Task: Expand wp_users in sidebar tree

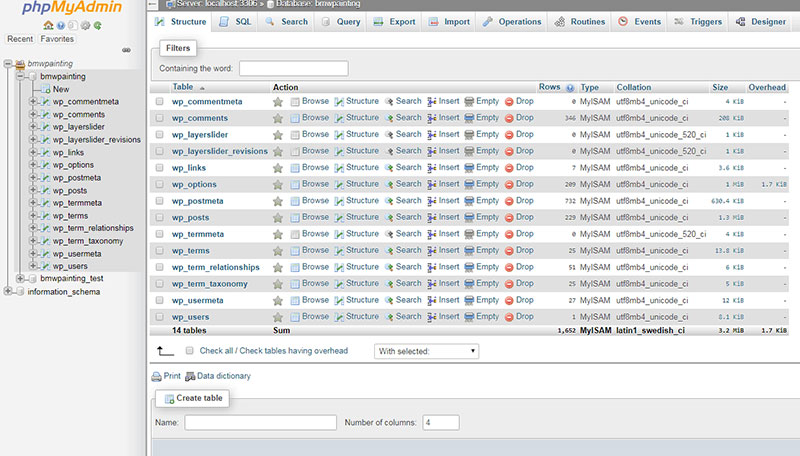Action: click(33, 266)
